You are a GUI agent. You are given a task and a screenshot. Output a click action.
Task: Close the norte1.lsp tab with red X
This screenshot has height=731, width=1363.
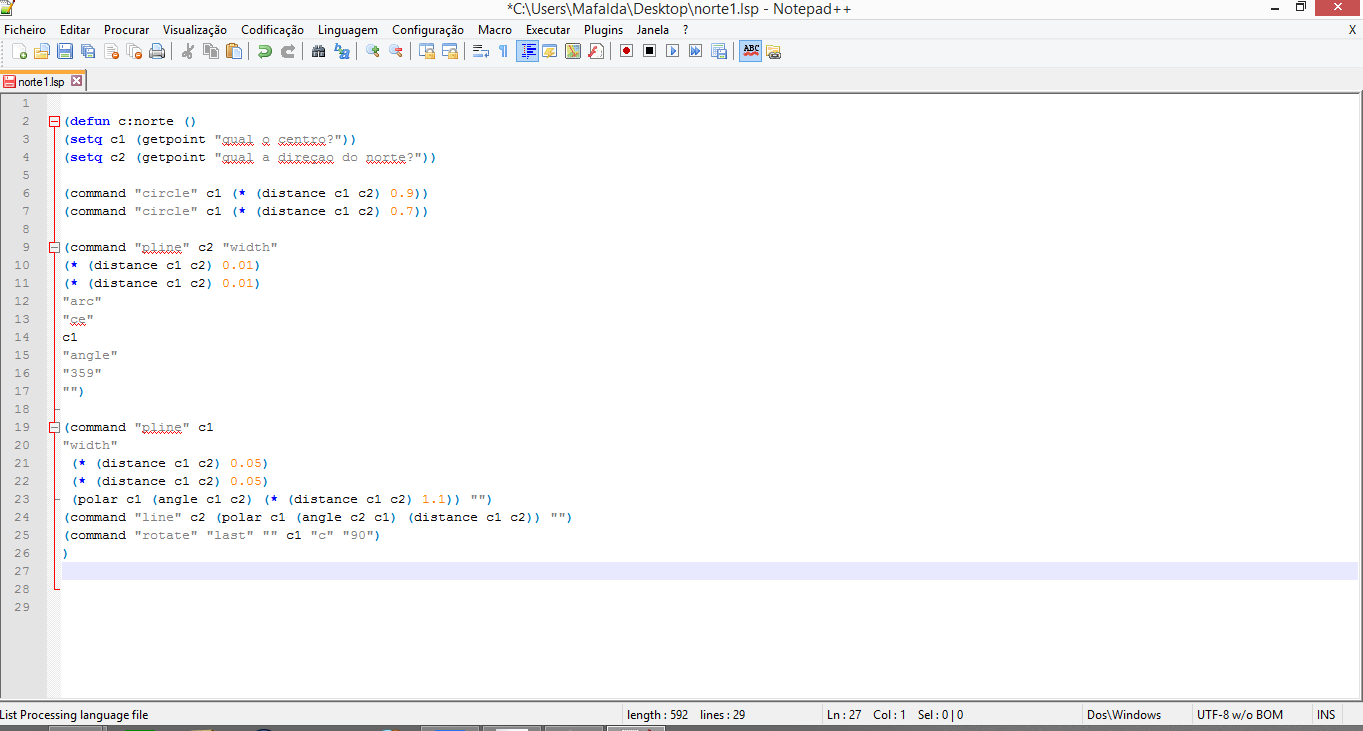point(77,81)
